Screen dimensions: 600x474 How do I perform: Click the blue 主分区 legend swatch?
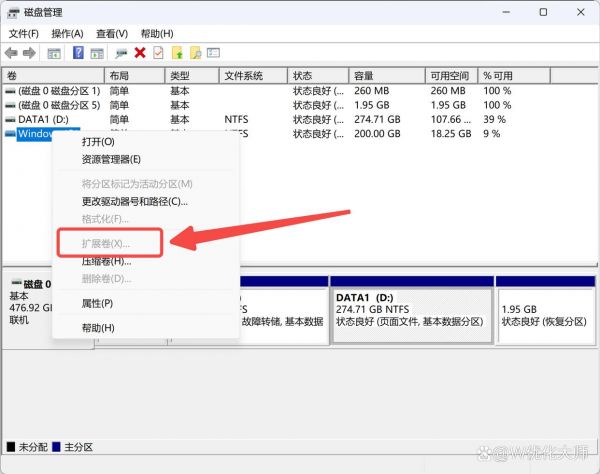(x=56, y=447)
